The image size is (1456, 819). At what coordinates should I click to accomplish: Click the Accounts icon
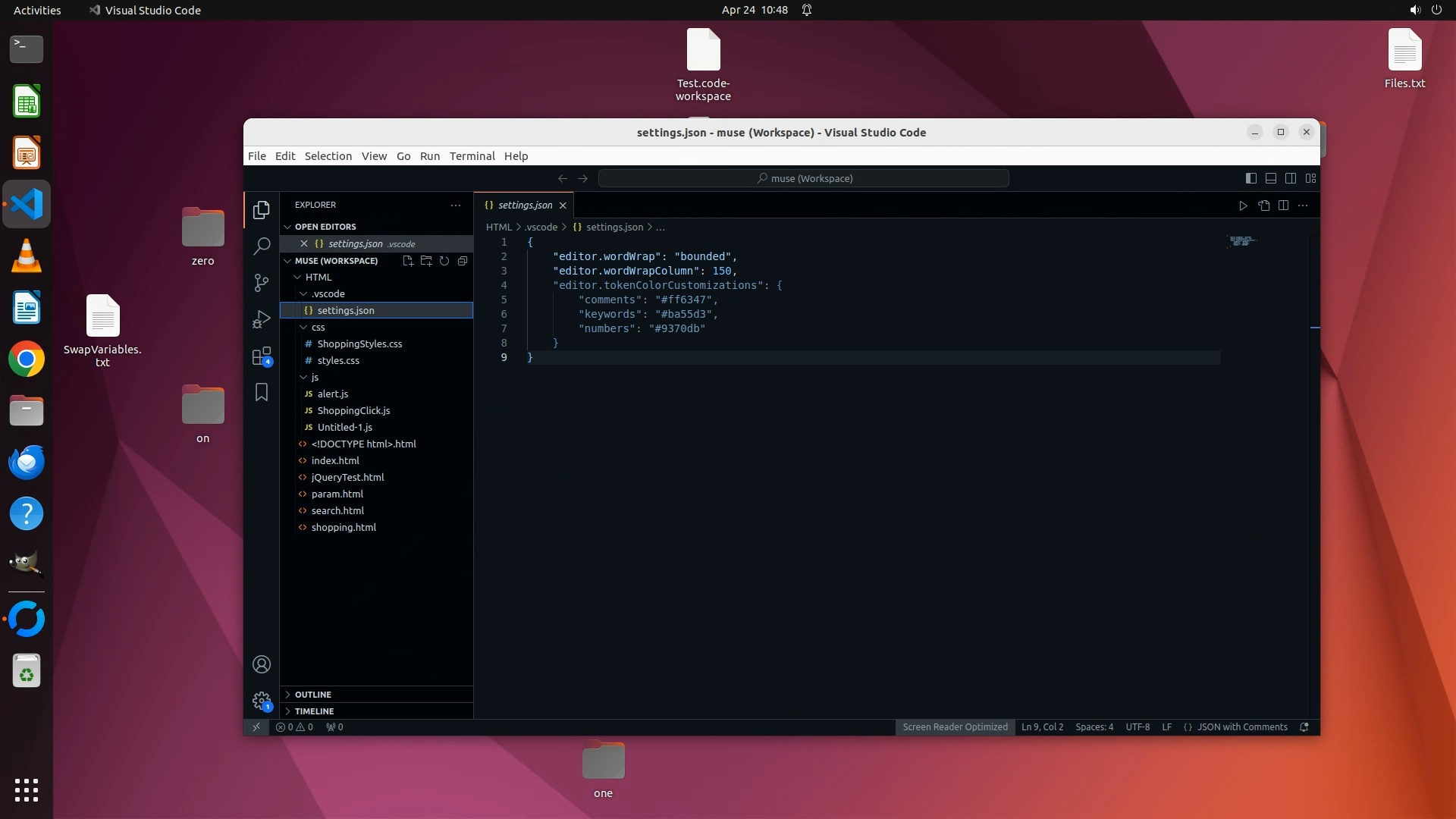[262, 664]
